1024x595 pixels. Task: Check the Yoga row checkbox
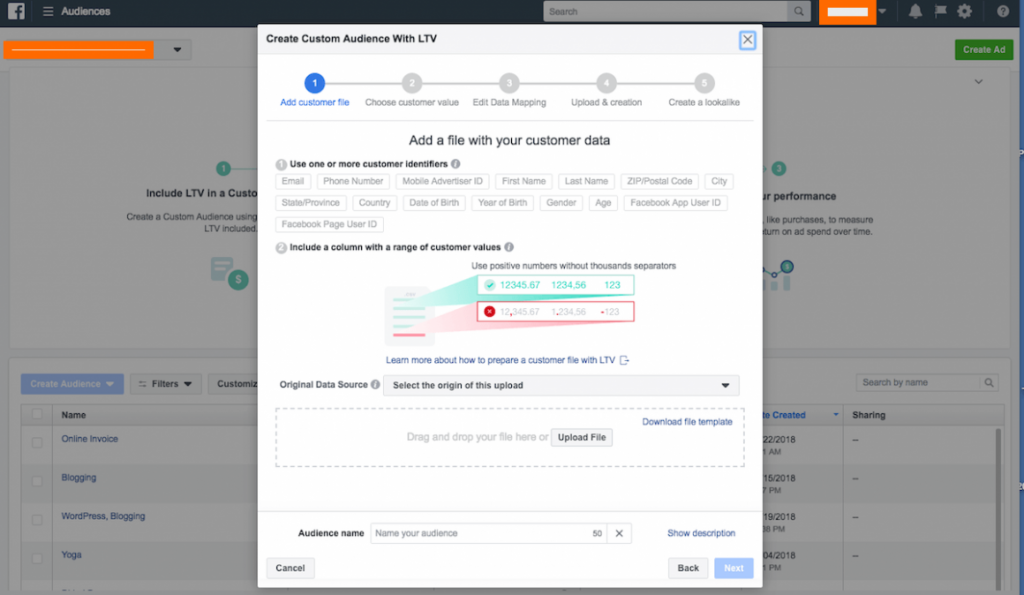[37, 558]
